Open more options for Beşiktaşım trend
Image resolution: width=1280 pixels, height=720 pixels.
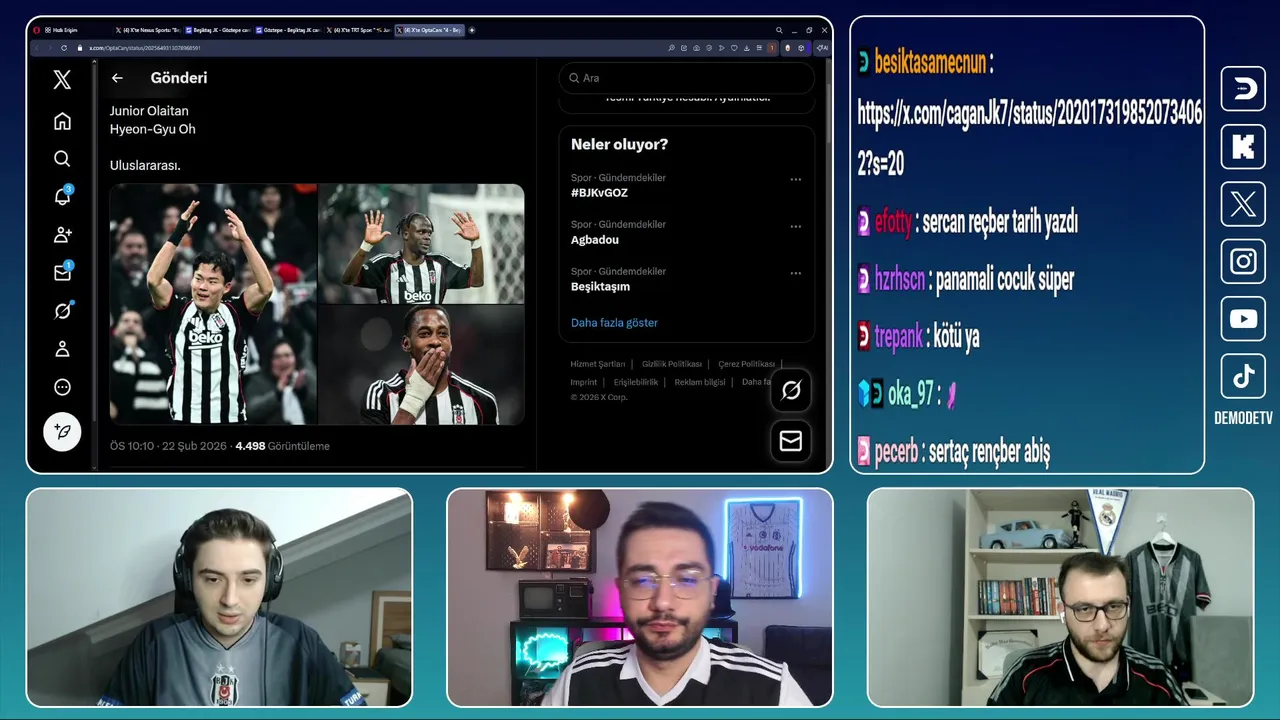coord(796,273)
